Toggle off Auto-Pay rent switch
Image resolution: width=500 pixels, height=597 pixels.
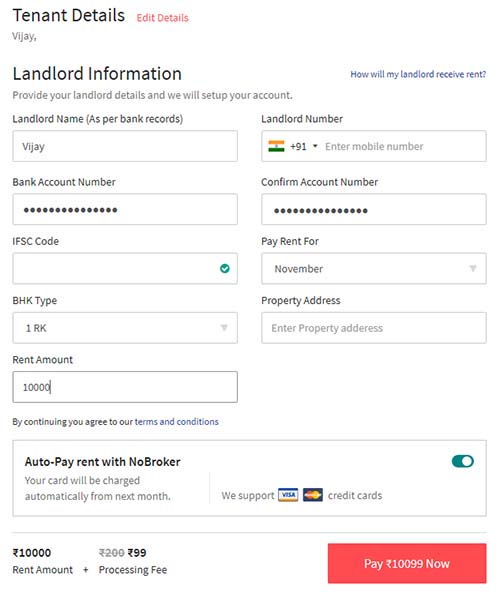463,461
